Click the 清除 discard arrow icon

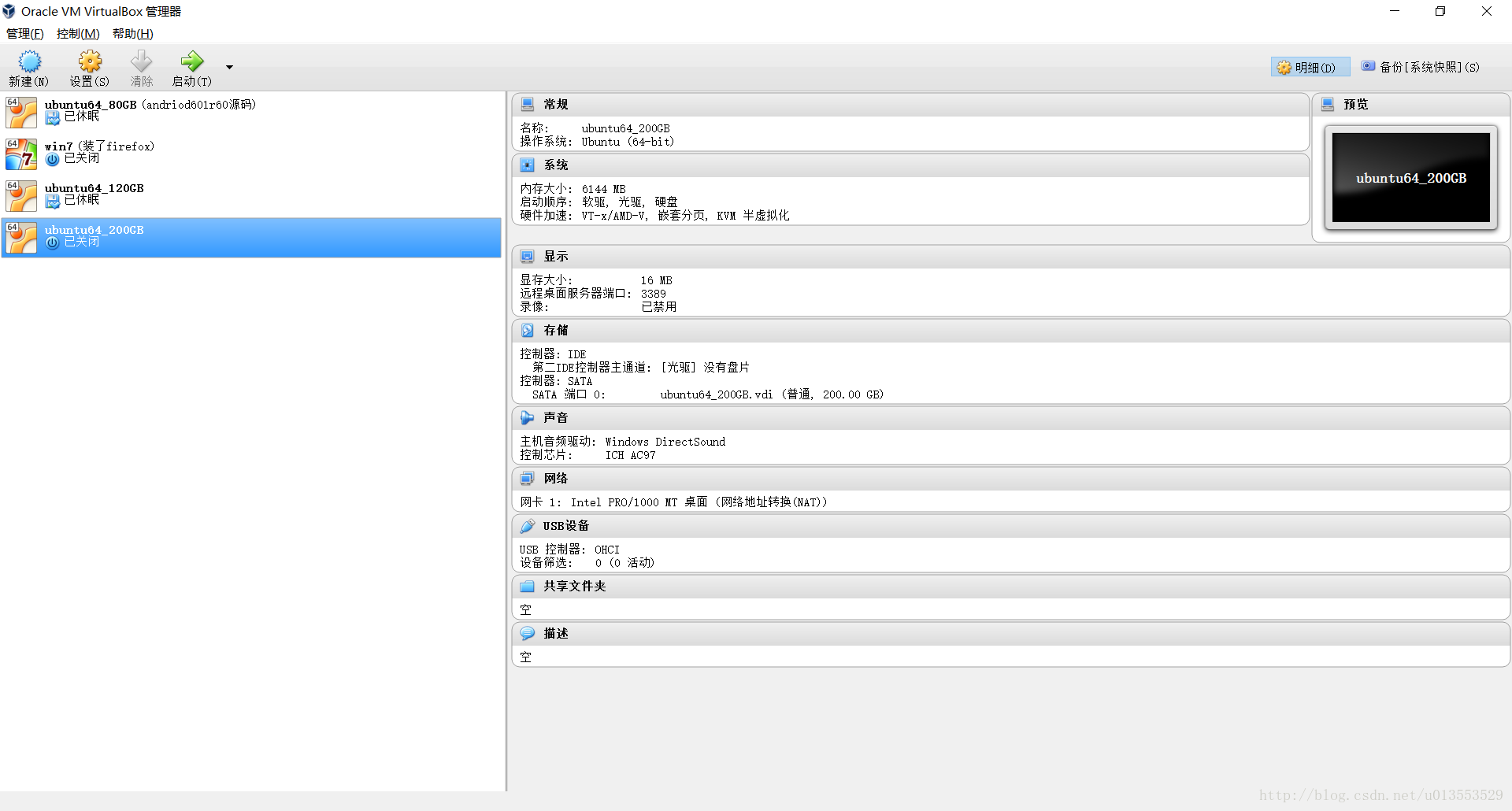[x=142, y=62]
